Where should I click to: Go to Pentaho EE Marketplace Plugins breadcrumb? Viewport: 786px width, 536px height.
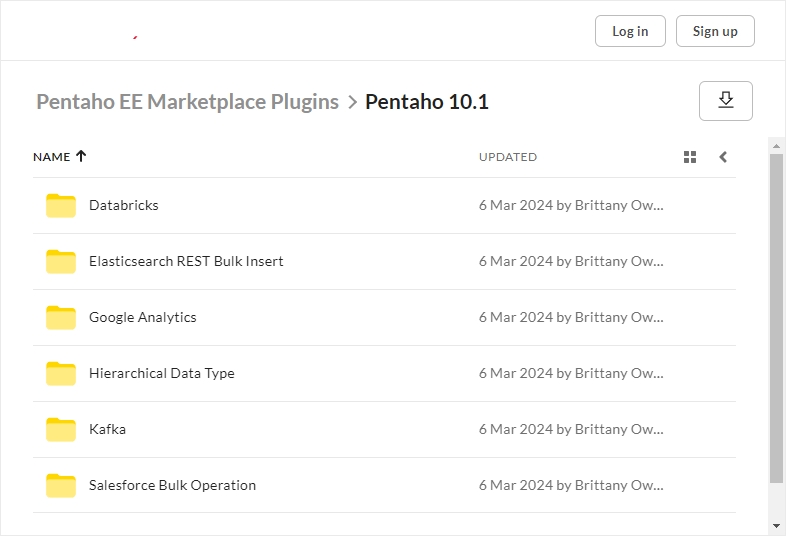187,102
